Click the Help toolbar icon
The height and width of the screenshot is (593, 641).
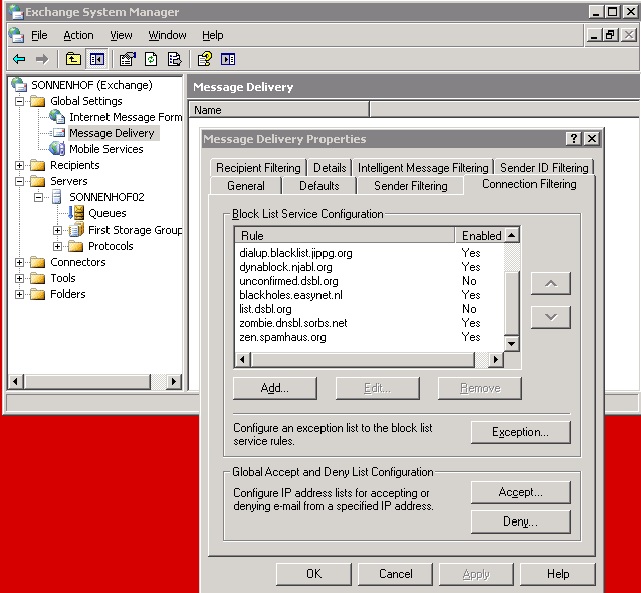point(205,59)
